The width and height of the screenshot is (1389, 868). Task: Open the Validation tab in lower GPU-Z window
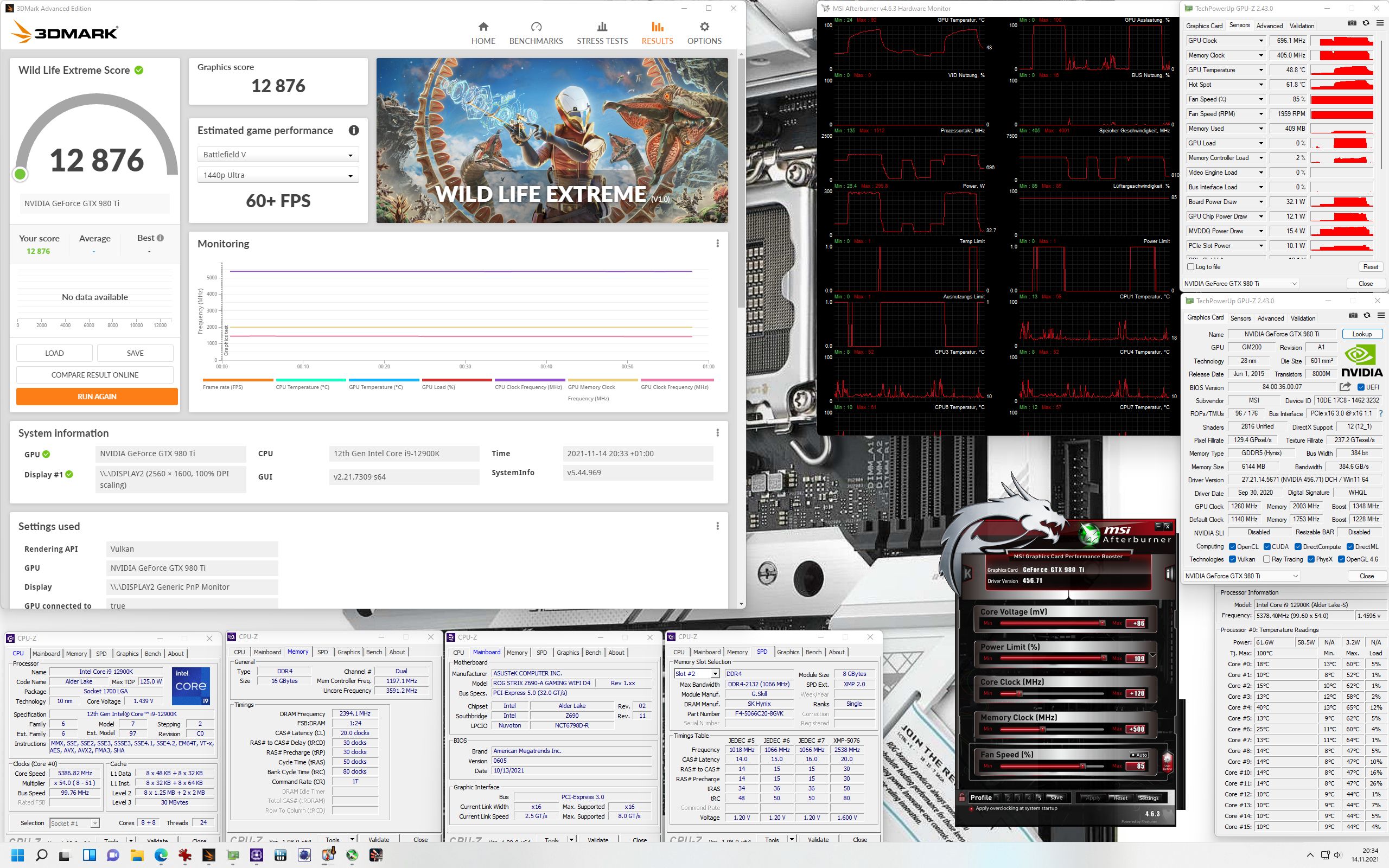(x=1303, y=318)
